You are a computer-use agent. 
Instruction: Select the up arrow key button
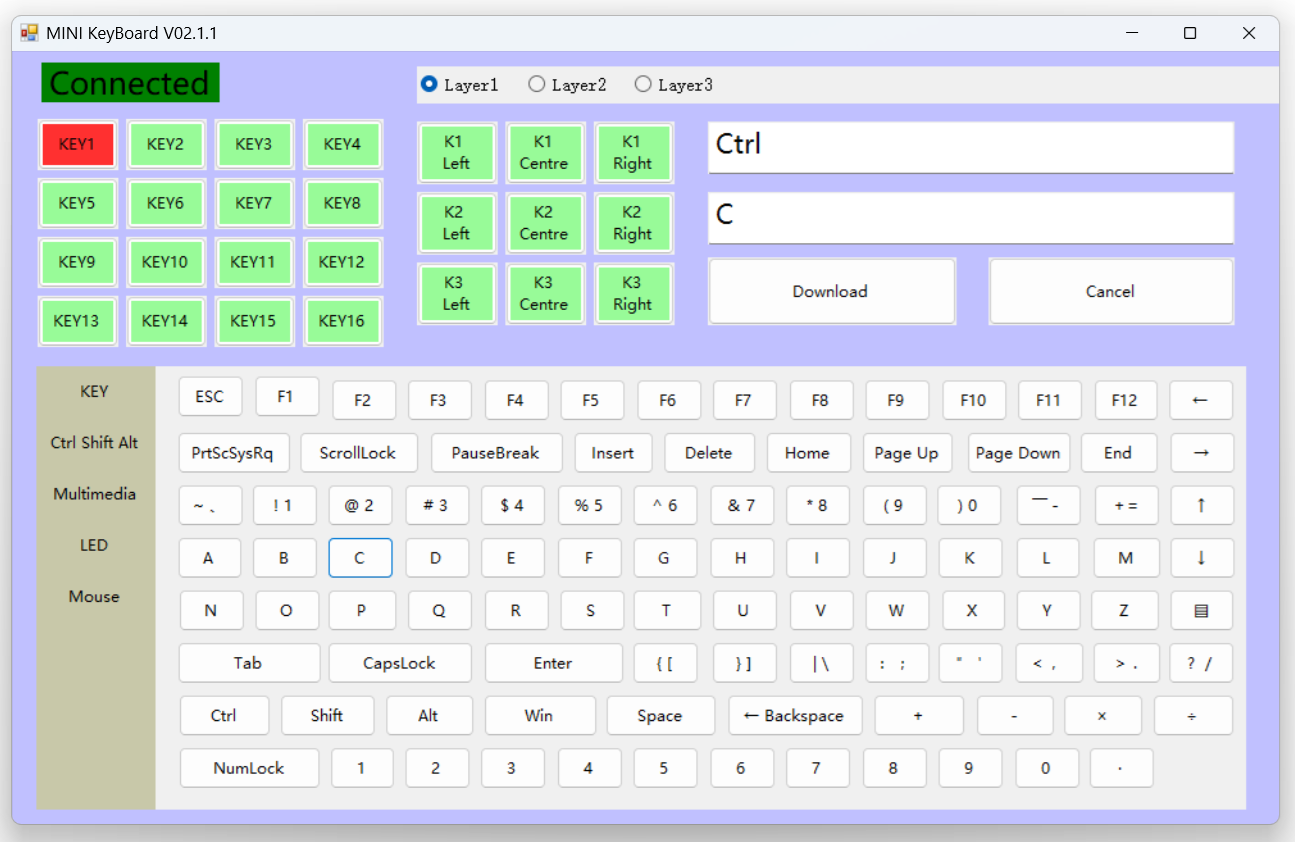(1201, 505)
